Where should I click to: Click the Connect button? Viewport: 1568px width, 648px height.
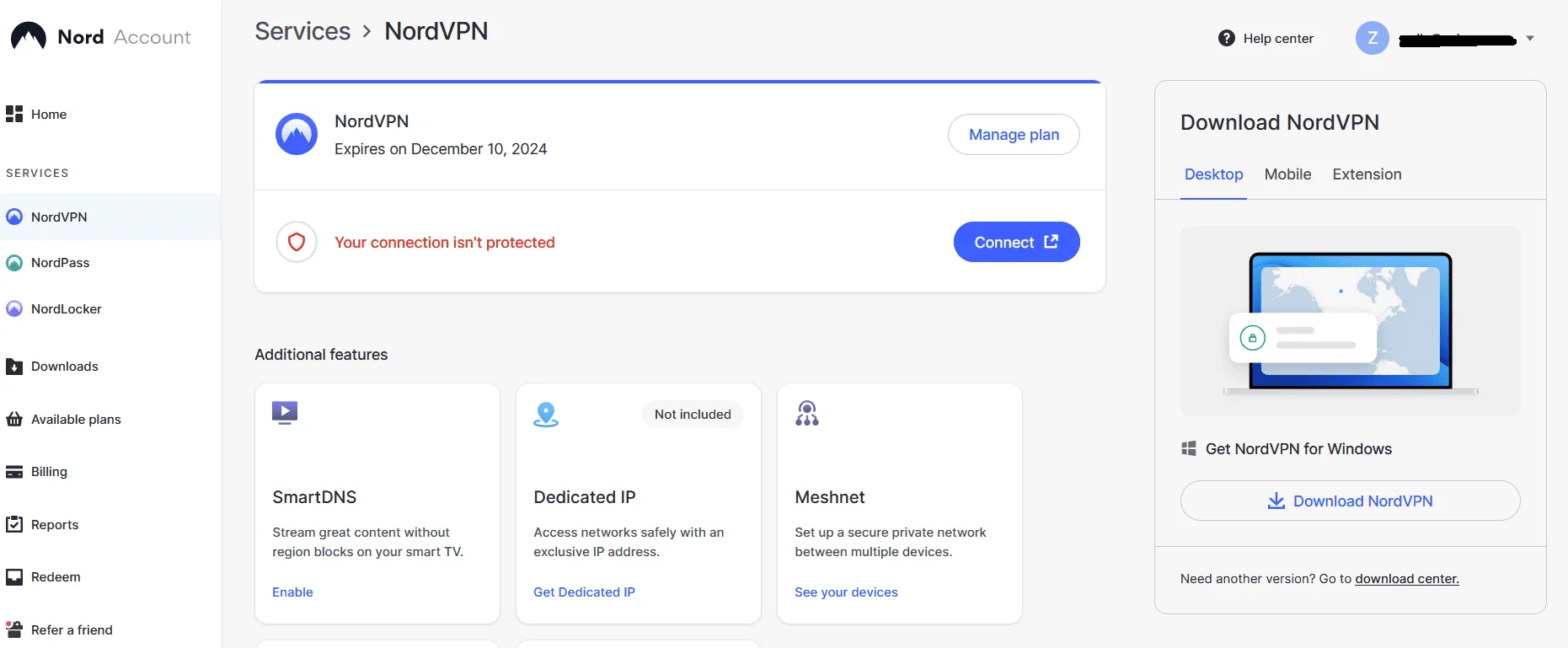[1016, 242]
